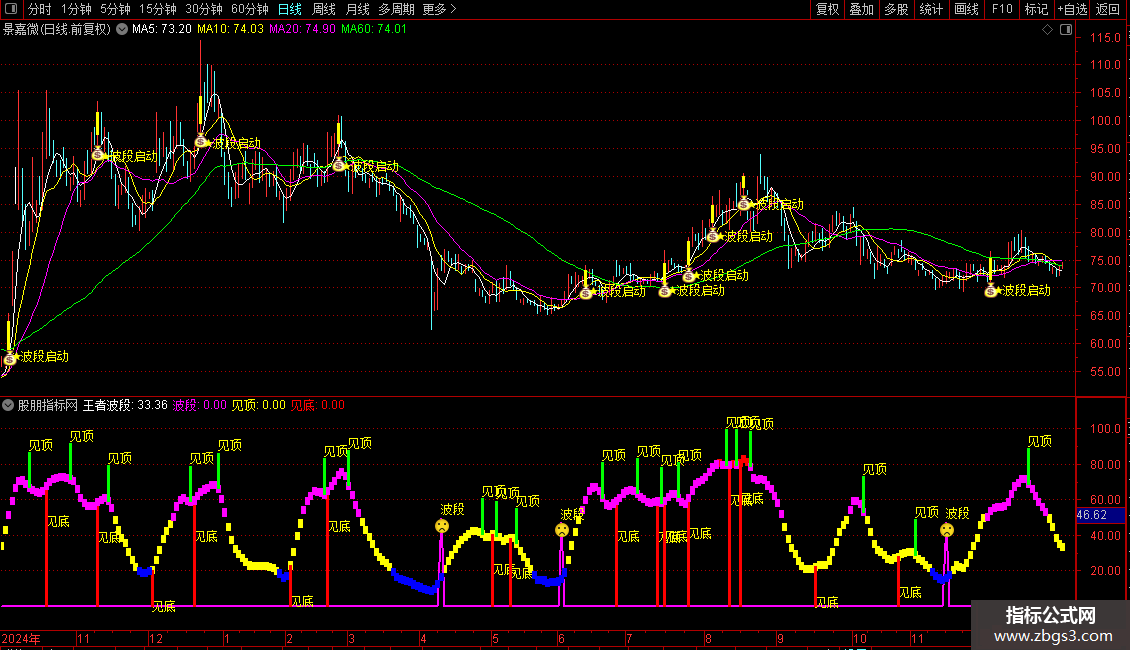The width and height of the screenshot is (1130, 650).
Task: Toggle 复权 price adjustment
Action: click(x=827, y=9)
